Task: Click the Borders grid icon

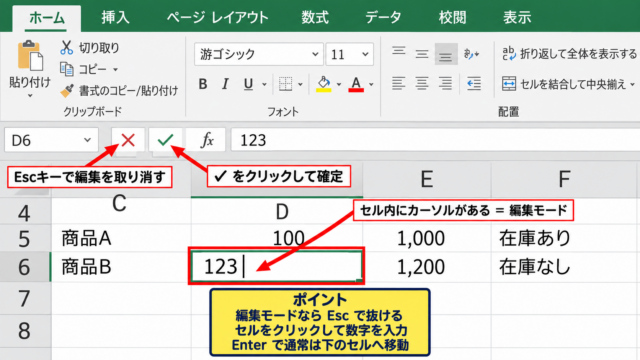Action: [x=285, y=84]
